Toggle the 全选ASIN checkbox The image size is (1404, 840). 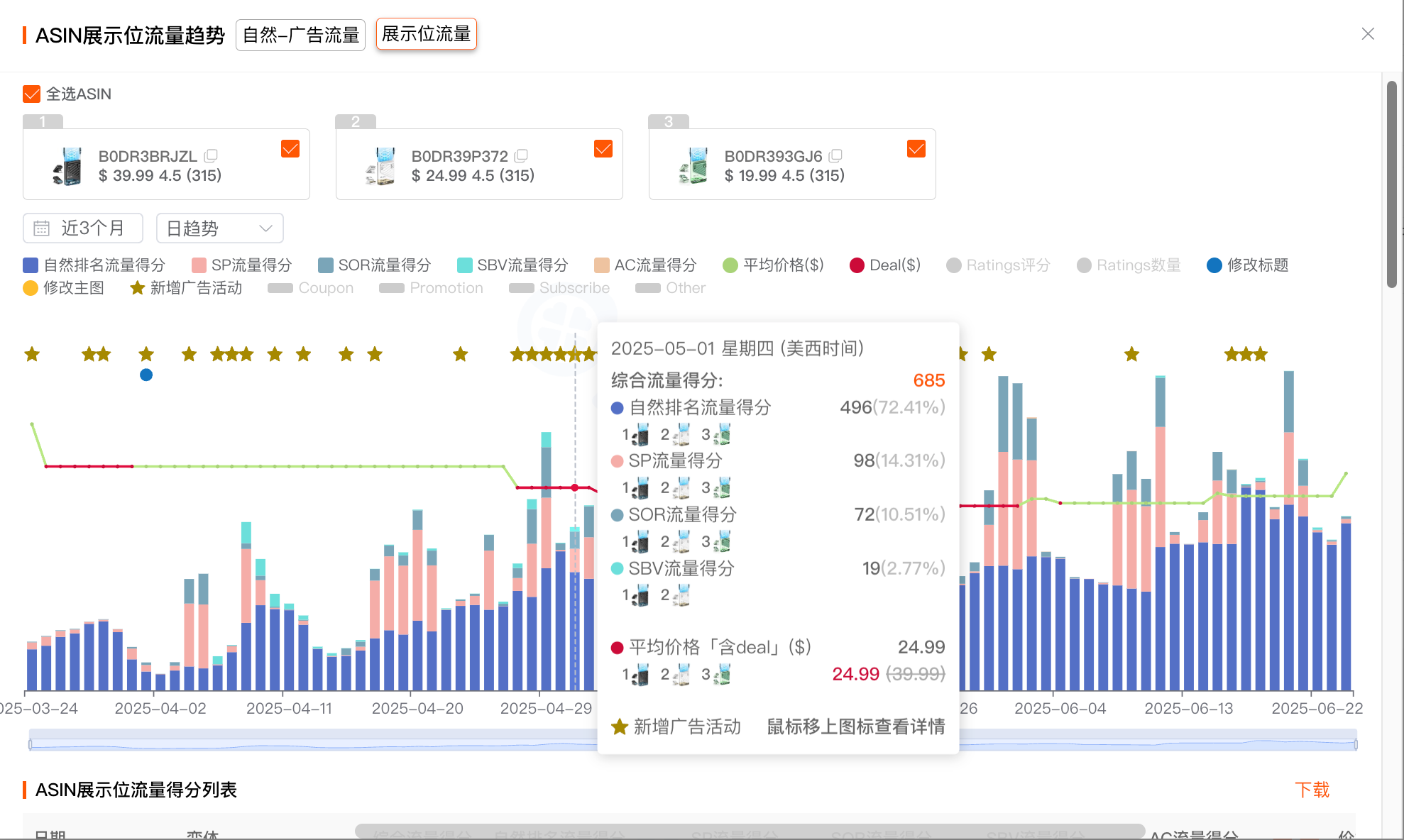tap(31, 94)
